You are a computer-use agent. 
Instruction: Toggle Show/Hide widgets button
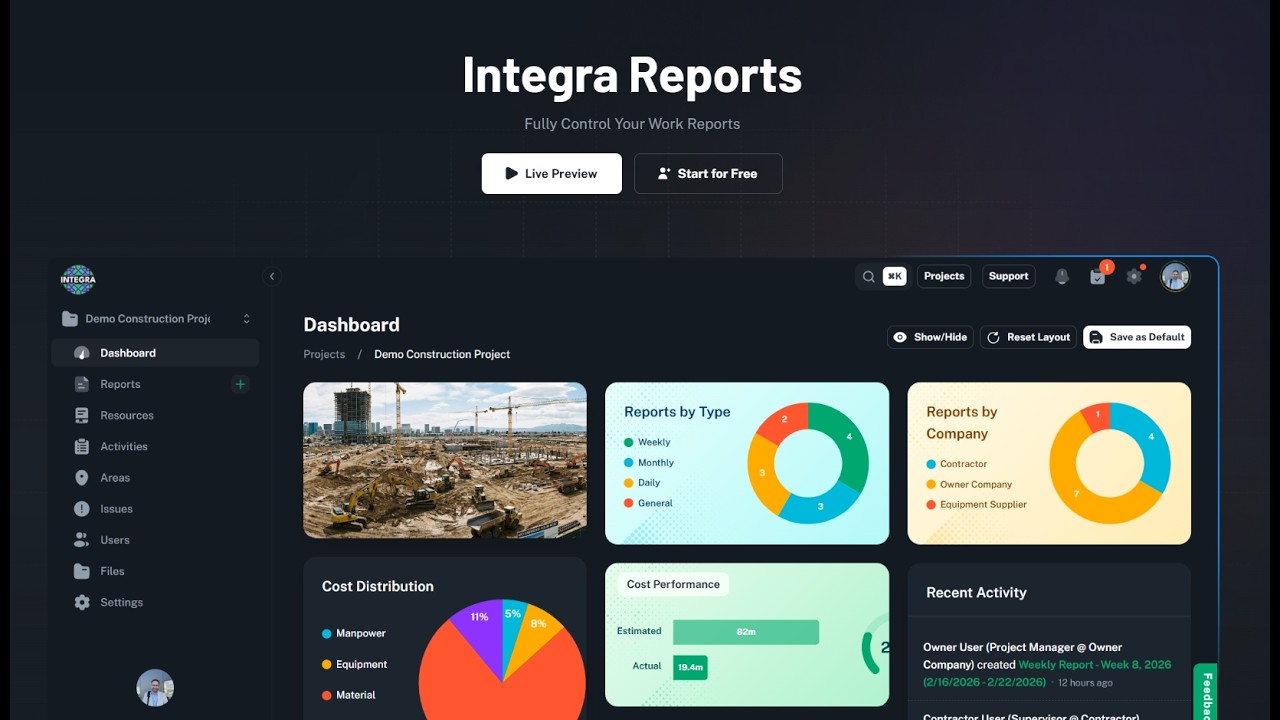point(931,337)
